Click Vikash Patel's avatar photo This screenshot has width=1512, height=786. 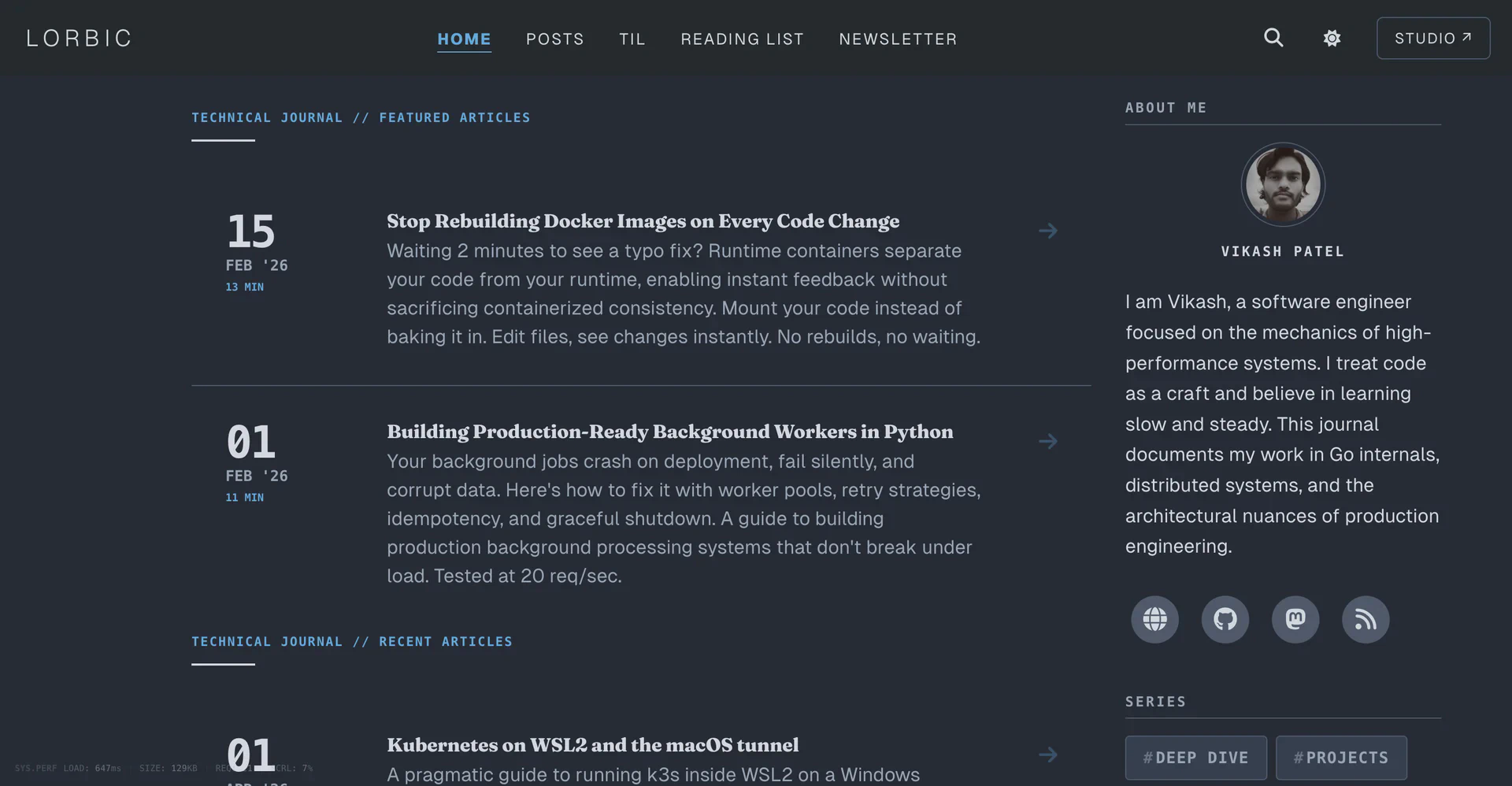pos(1283,184)
